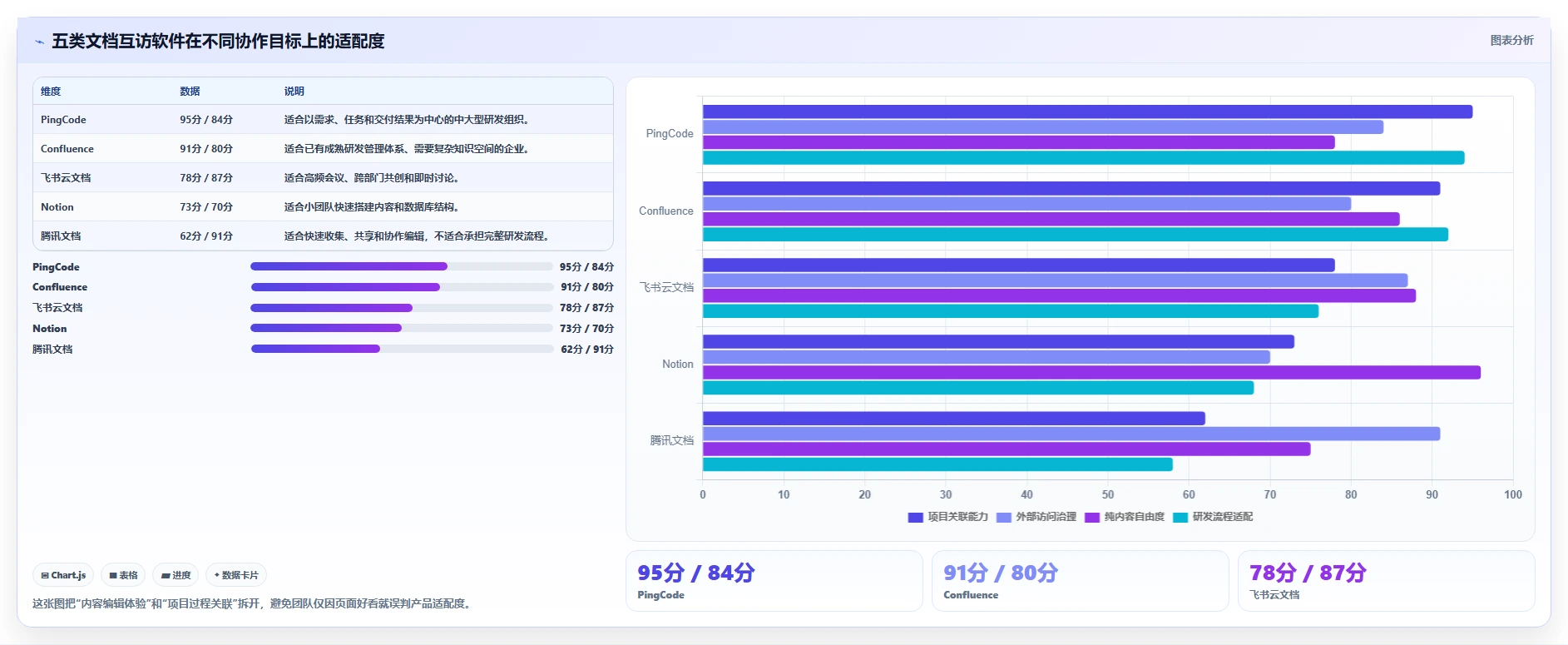
Task: Open the 95分 / 84分 PingCode data card
Action: click(774, 581)
